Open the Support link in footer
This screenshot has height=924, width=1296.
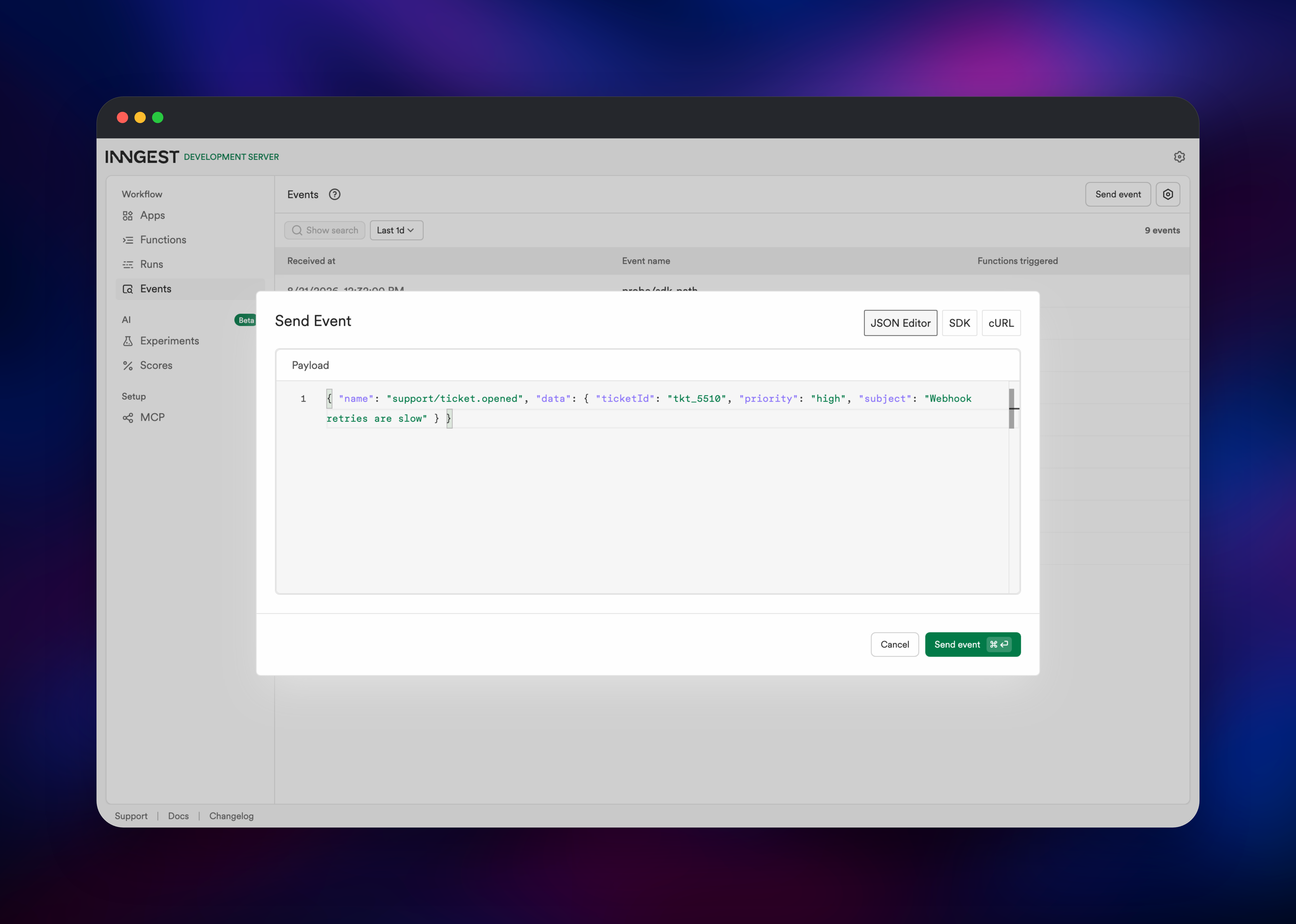point(131,816)
